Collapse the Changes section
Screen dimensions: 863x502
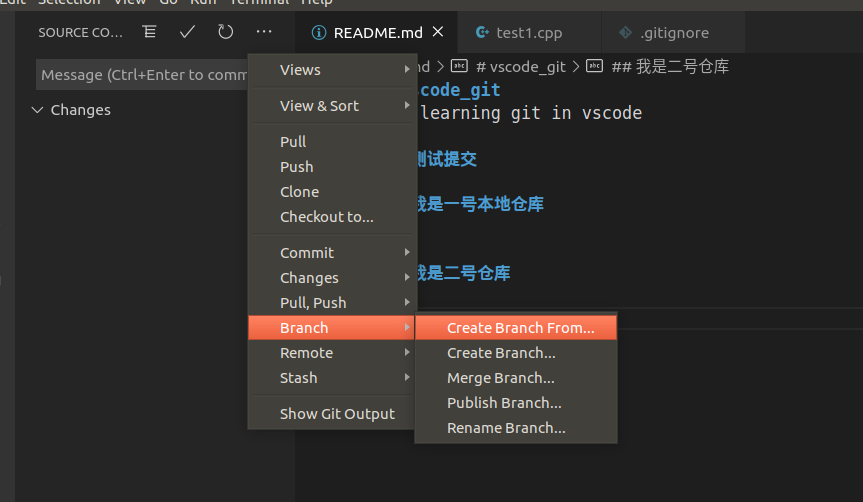[x=37, y=110]
